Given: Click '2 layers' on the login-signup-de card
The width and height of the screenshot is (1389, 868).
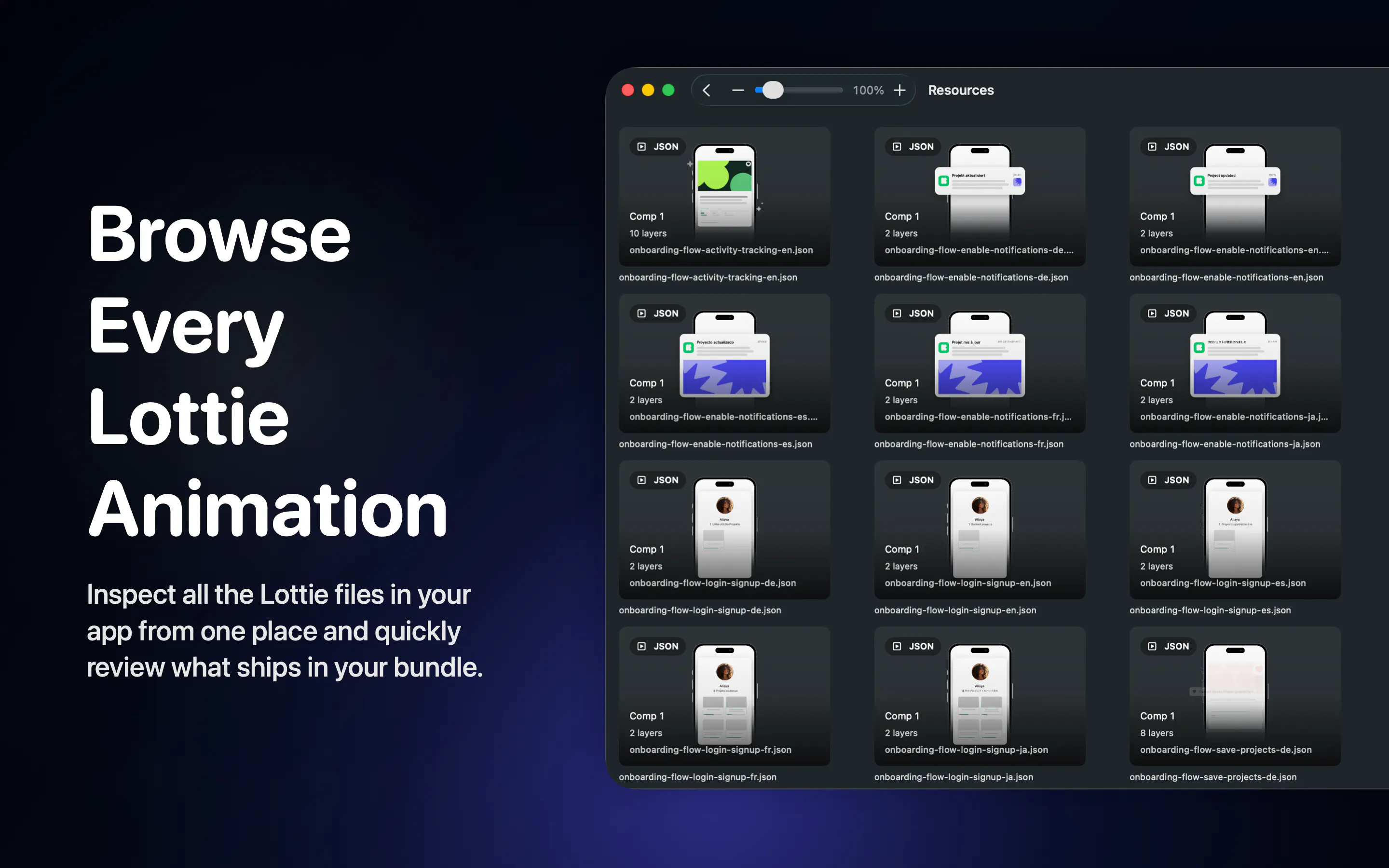Looking at the screenshot, I should point(646,566).
